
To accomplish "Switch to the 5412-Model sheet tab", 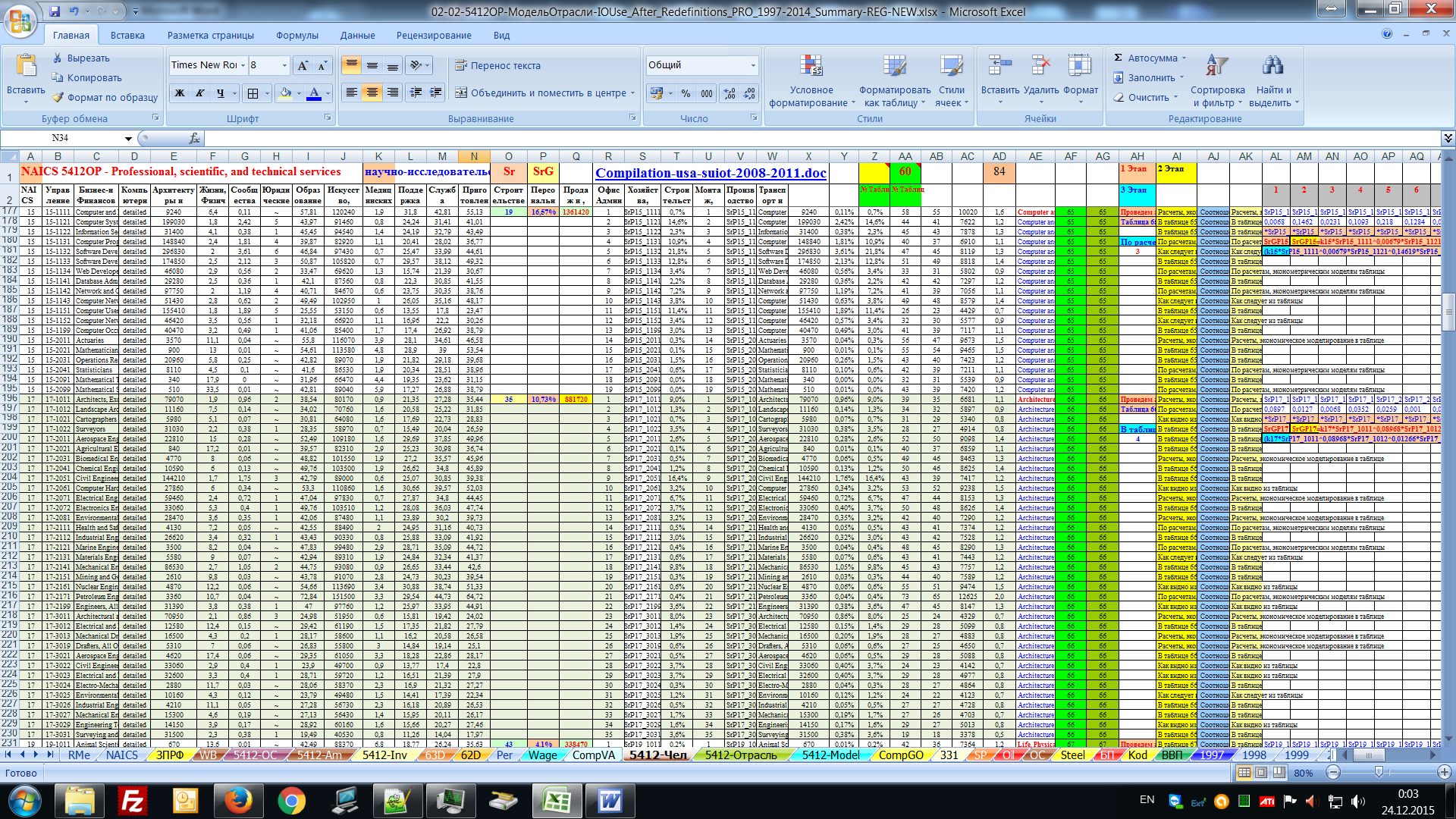I will click(x=830, y=755).
